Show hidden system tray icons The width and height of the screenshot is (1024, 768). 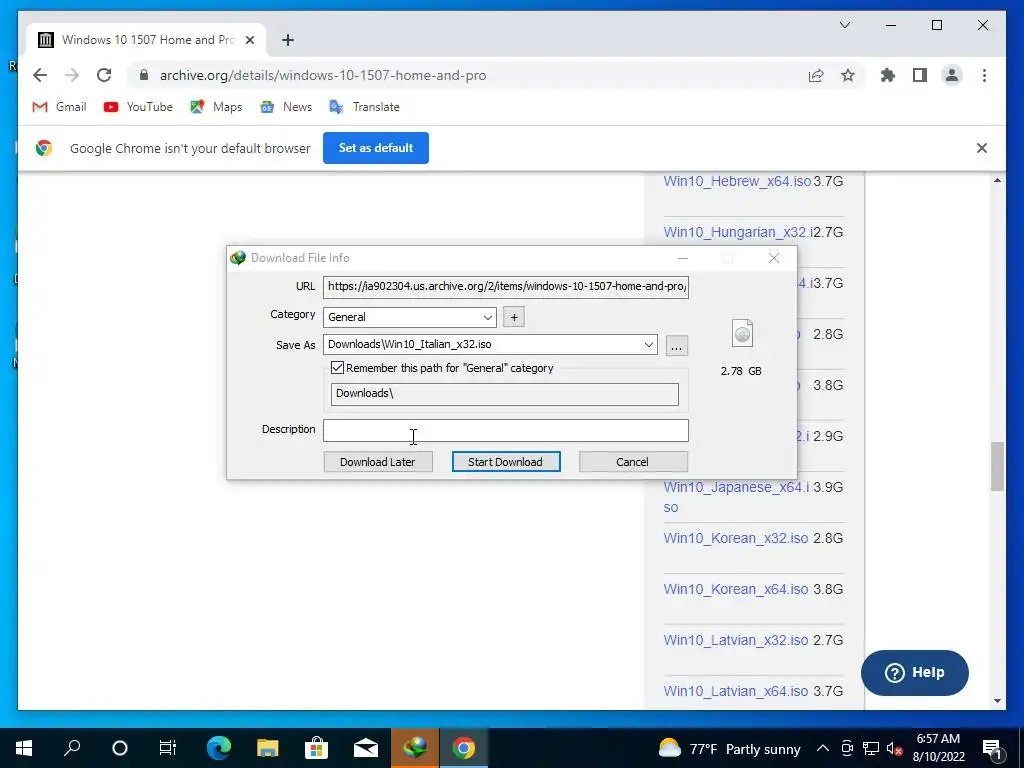click(823, 748)
